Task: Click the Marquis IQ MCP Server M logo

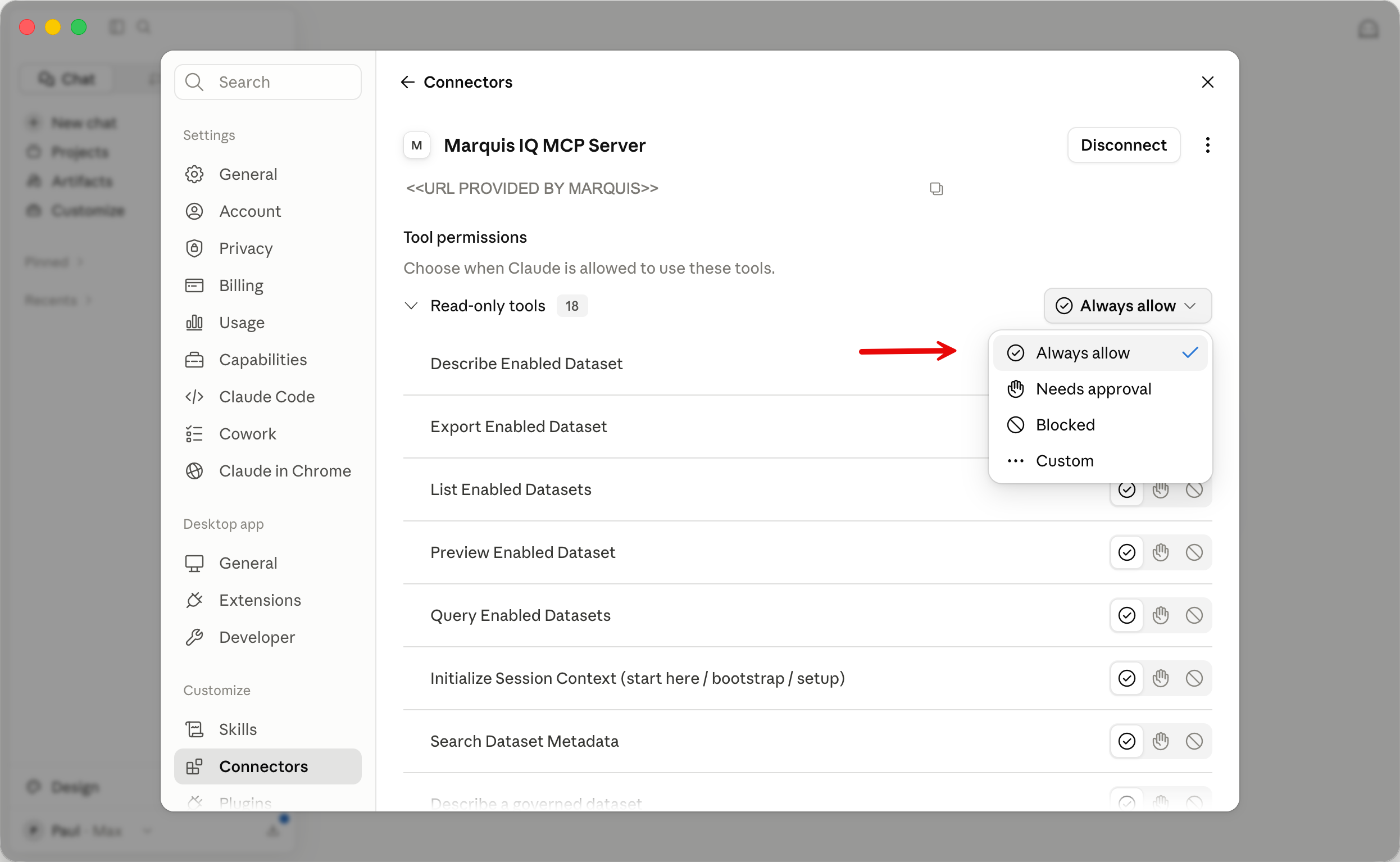Action: [x=416, y=145]
